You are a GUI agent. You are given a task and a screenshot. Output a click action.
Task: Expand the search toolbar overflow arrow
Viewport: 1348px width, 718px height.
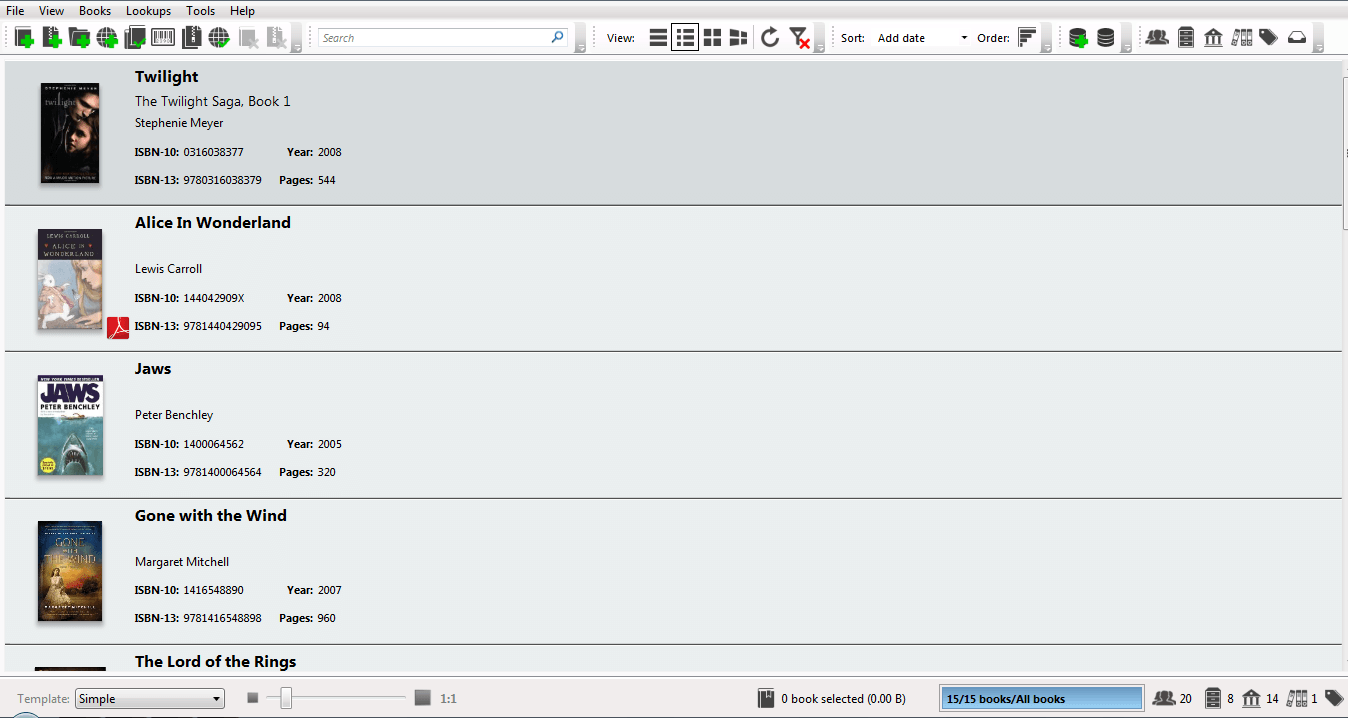[580, 38]
